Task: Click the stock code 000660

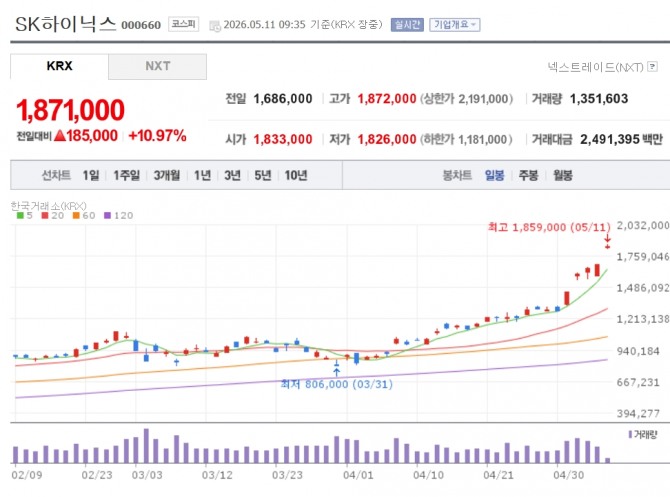Action: [141, 25]
